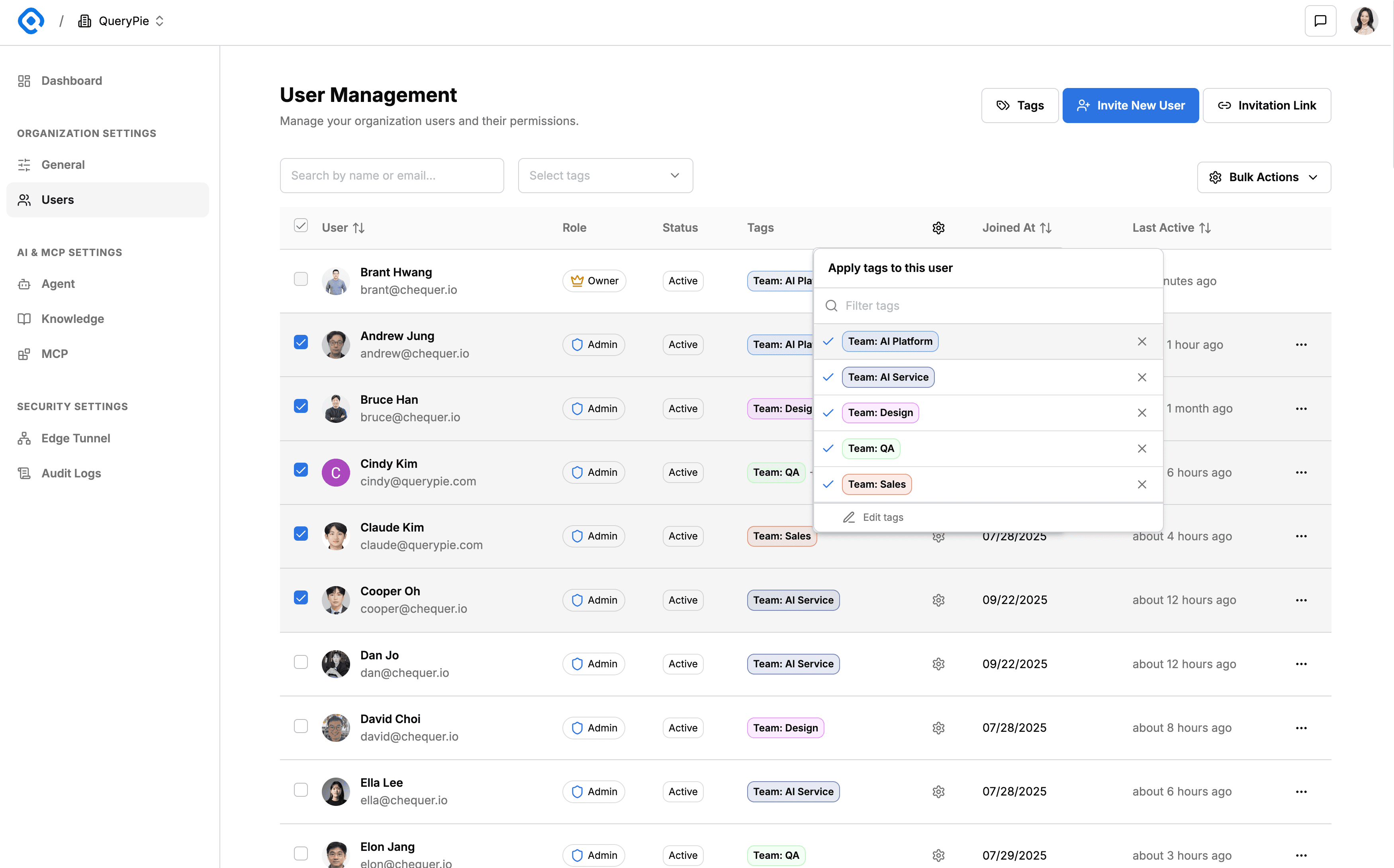
Task: Go to Audit Logs in sidebar
Action: 71,473
